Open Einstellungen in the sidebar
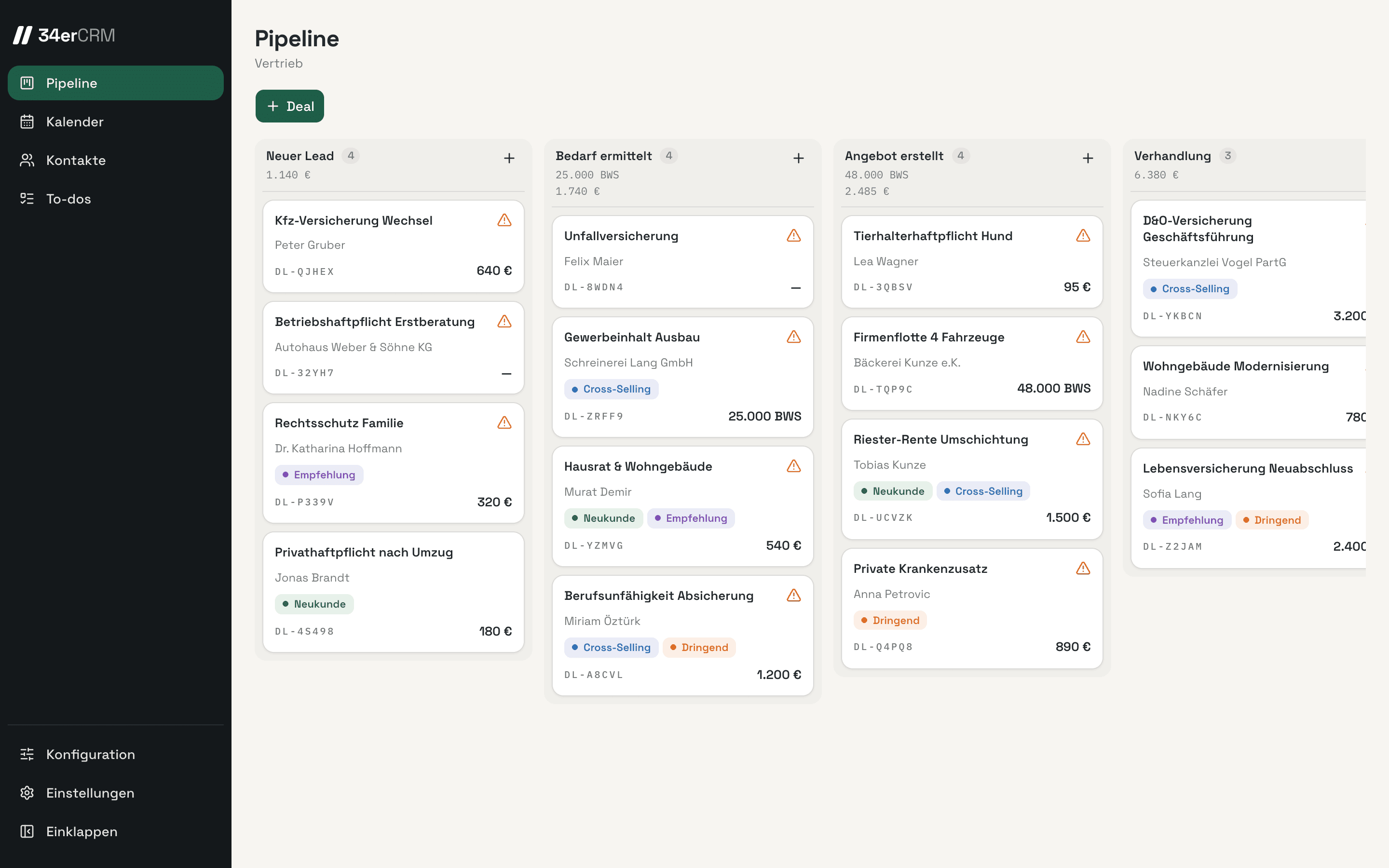The height and width of the screenshot is (868, 1389). point(115,793)
